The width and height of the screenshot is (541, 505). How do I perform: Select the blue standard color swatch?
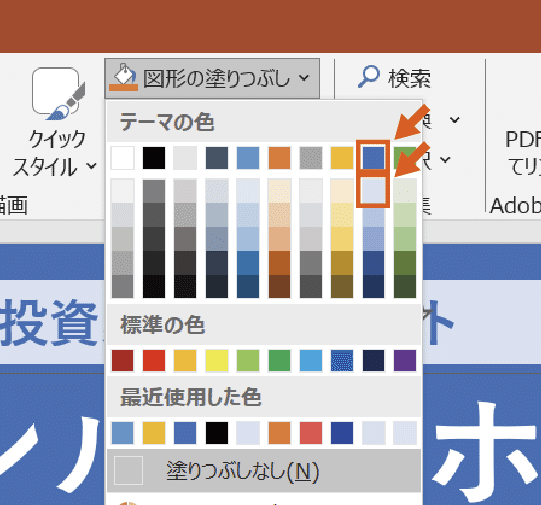(x=342, y=360)
